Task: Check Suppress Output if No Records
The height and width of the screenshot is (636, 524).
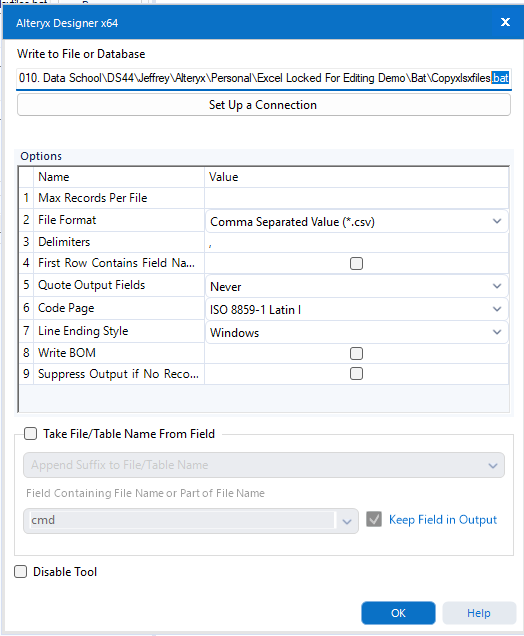Action: [x=356, y=373]
